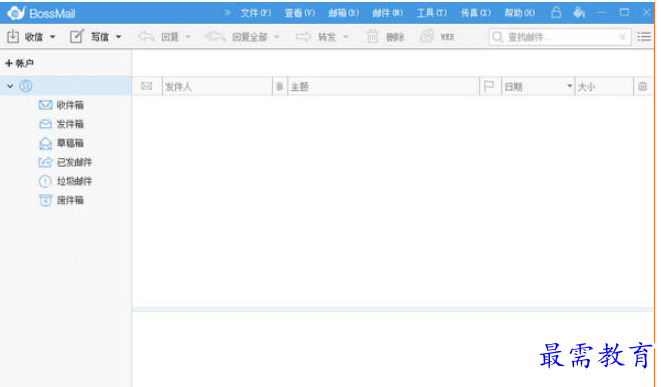Click the magnifier icon in search box

coord(497,37)
